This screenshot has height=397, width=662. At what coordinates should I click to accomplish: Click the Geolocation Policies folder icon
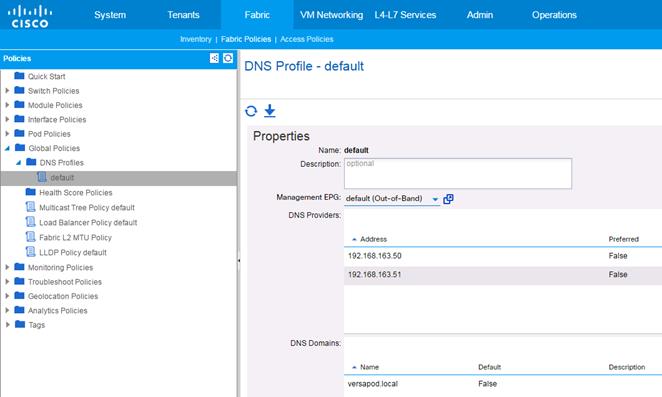19,295
